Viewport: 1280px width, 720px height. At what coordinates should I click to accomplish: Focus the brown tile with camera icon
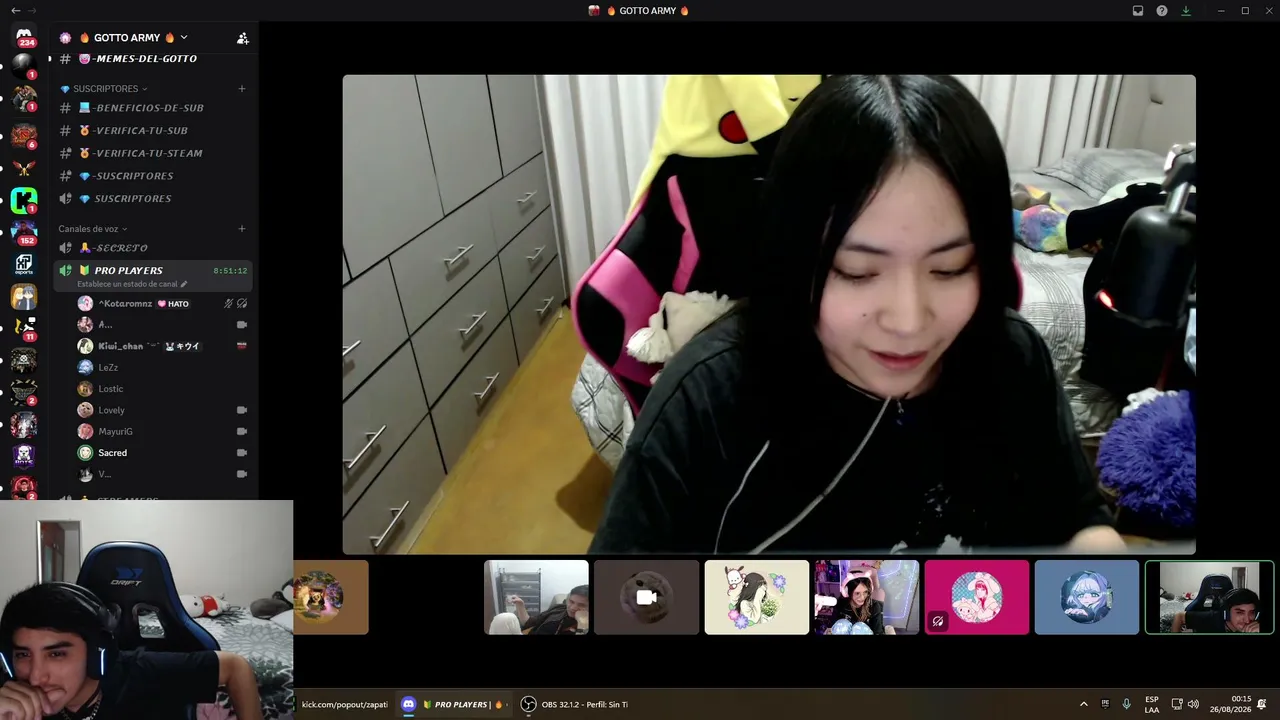[646, 597]
